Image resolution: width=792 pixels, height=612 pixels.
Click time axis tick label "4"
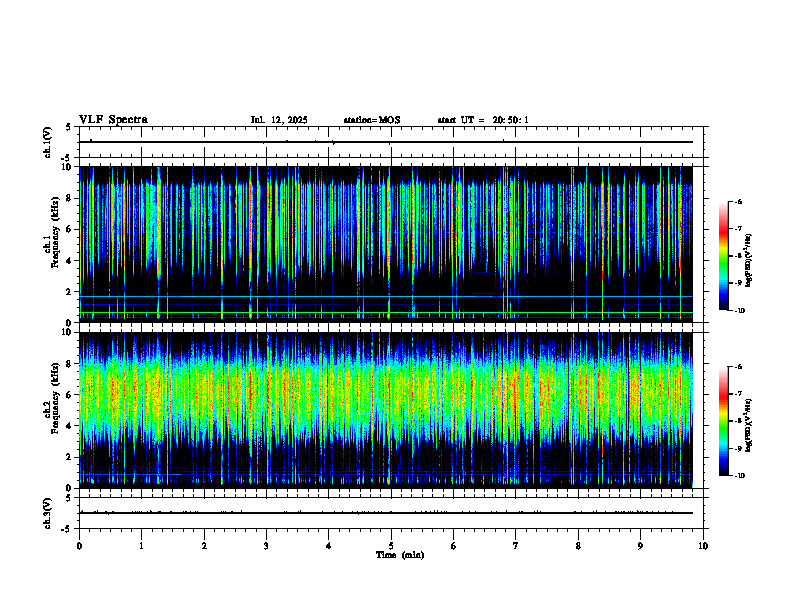click(328, 546)
